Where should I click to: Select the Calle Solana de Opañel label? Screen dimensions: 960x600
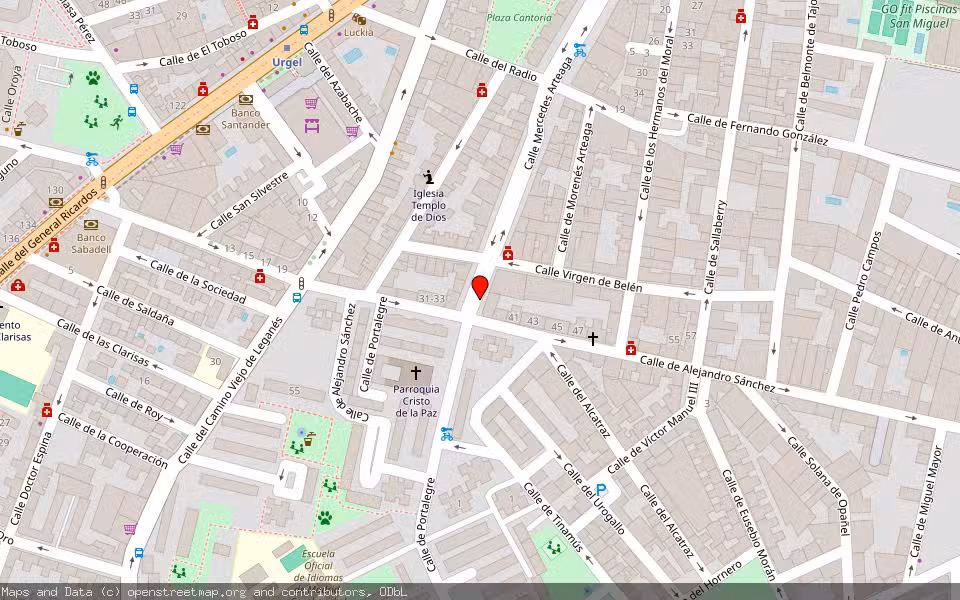pos(818,486)
